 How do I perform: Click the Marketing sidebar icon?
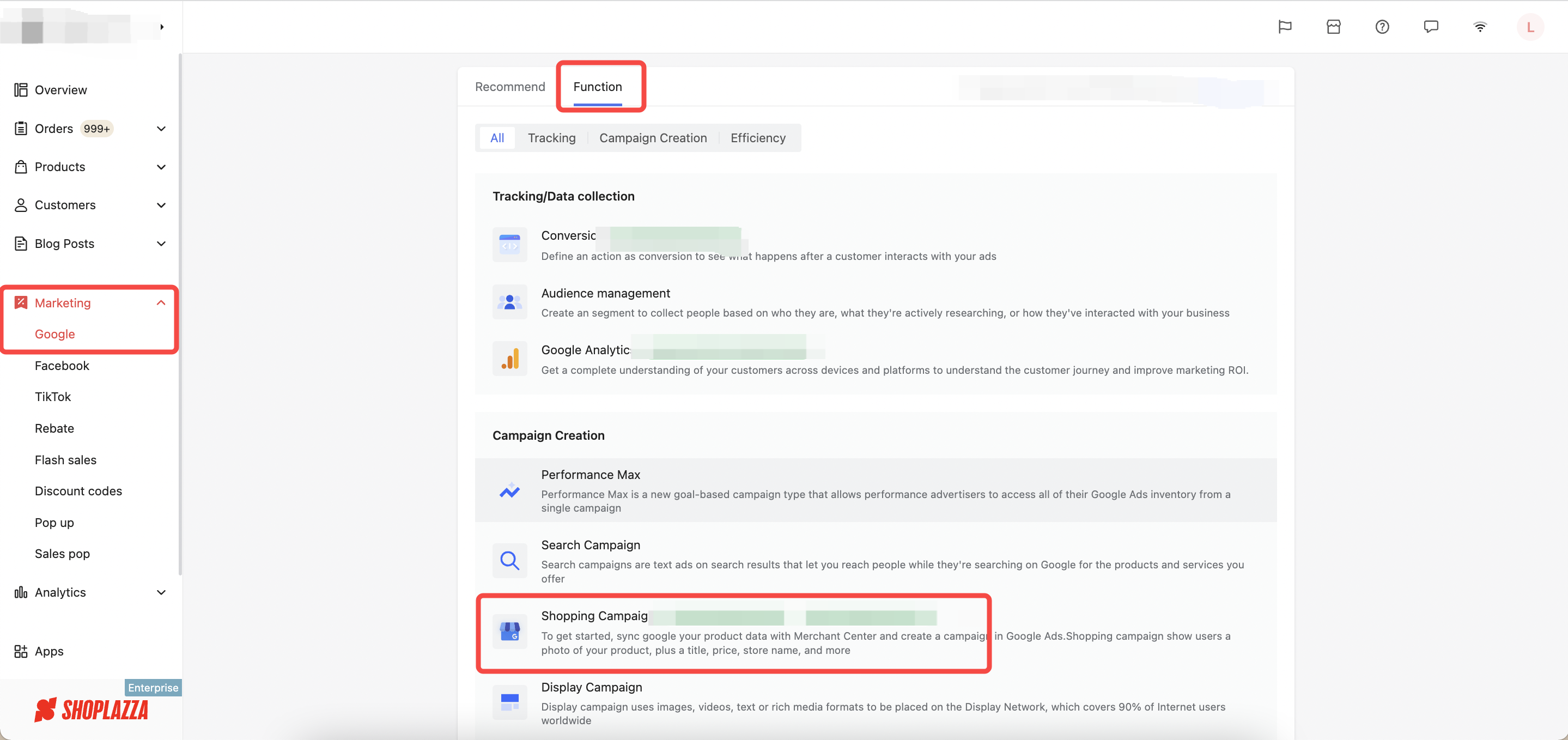21,302
